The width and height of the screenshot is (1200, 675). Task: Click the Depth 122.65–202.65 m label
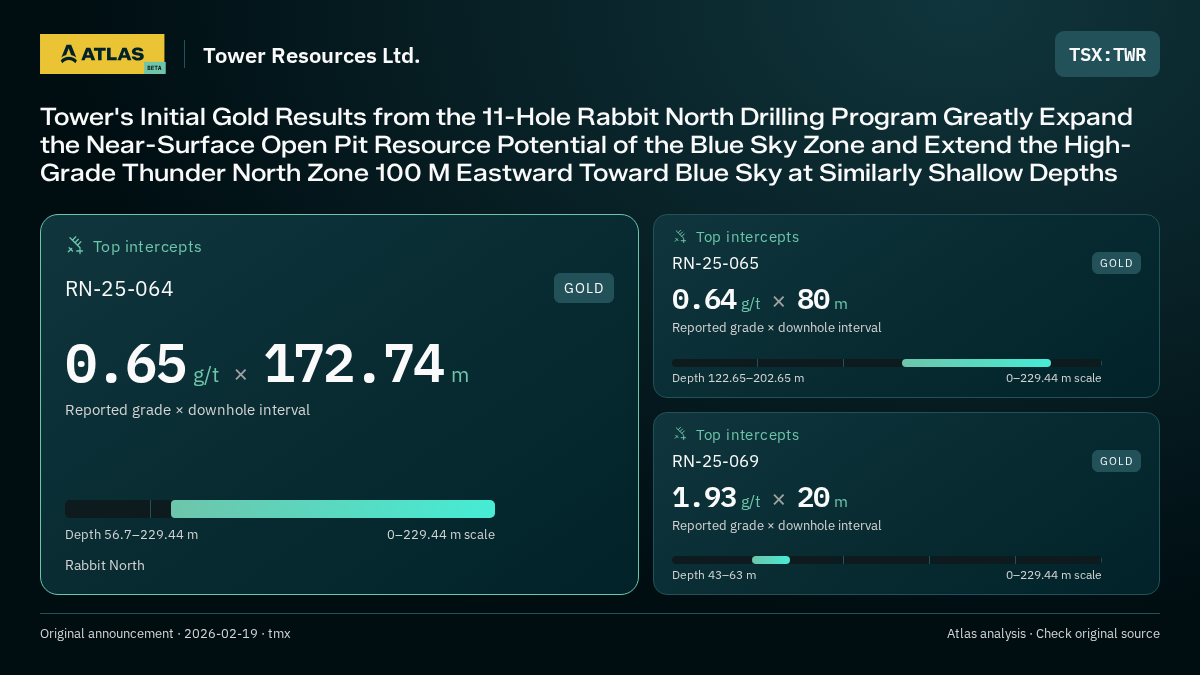[738, 378]
